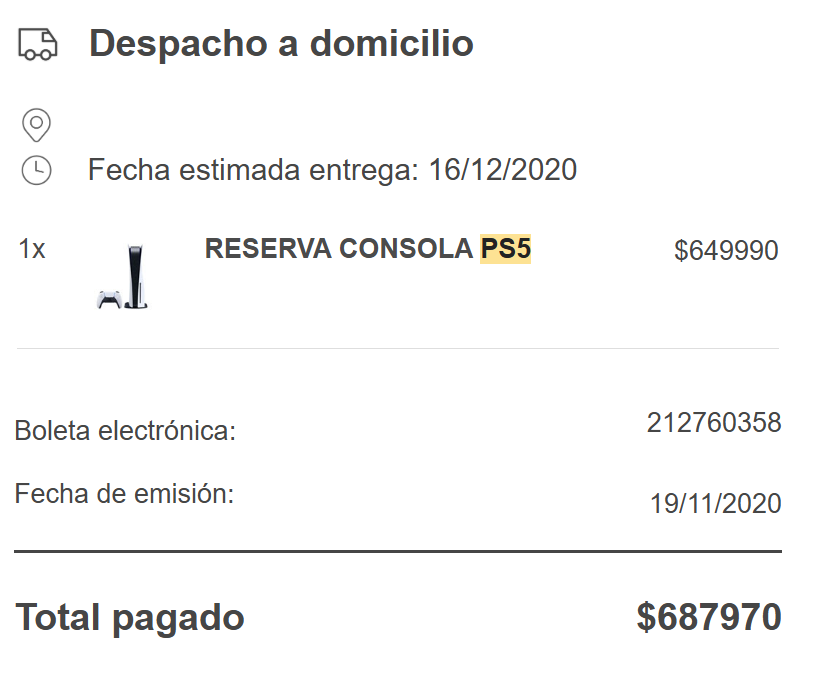The width and height of the screenshot is (817, 674).
Task: Click the white DualSense controller in product image
Action: coord(109,298)
